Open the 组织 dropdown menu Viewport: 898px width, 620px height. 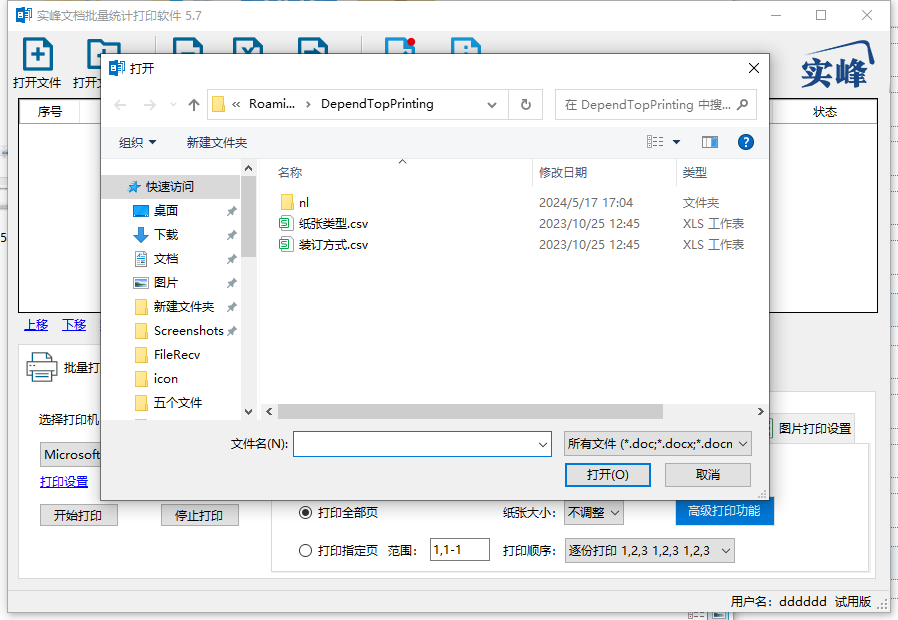coord(137,143)
